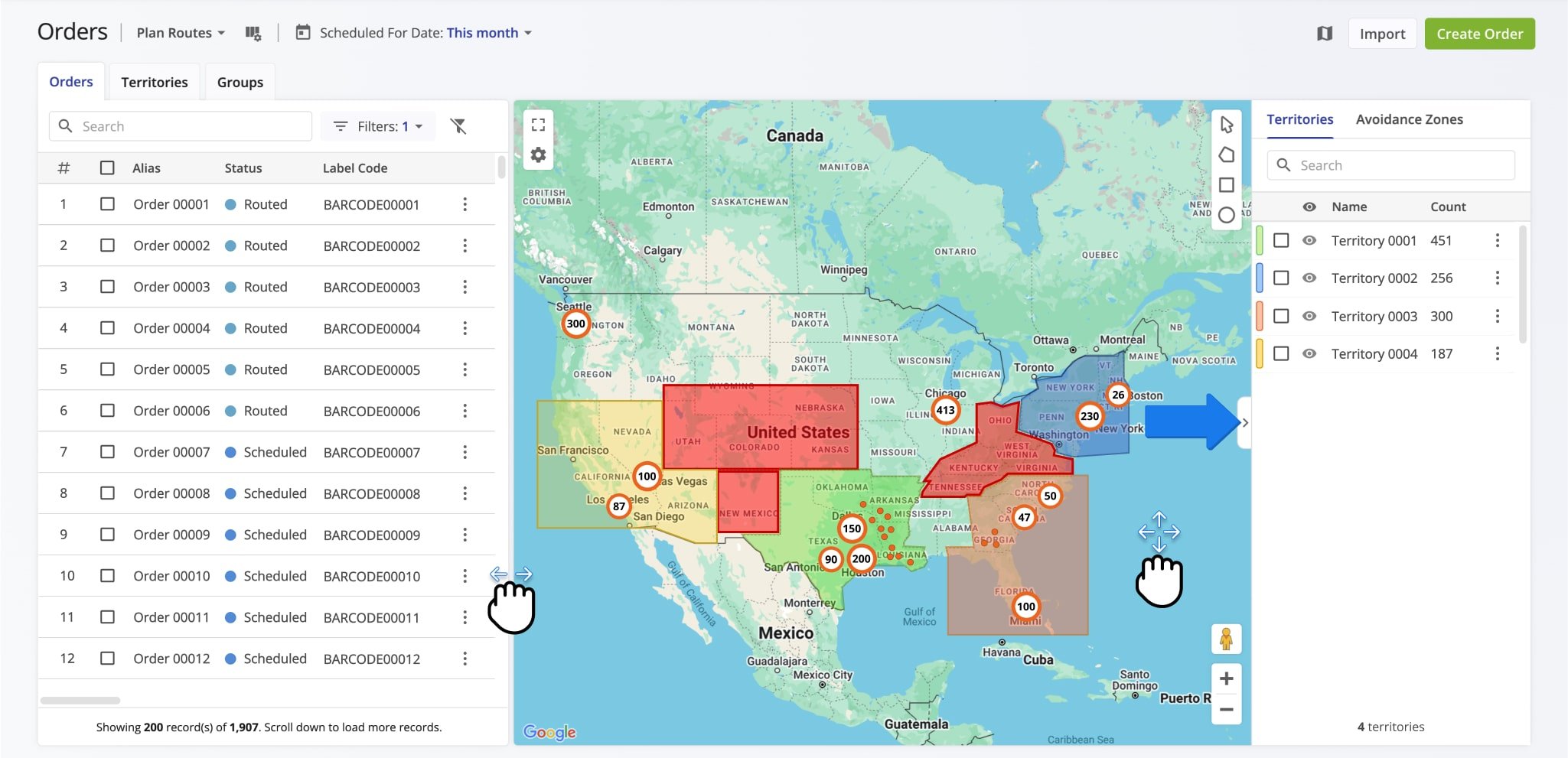Collapse the territories side panel chevron

pos(1245,422)
